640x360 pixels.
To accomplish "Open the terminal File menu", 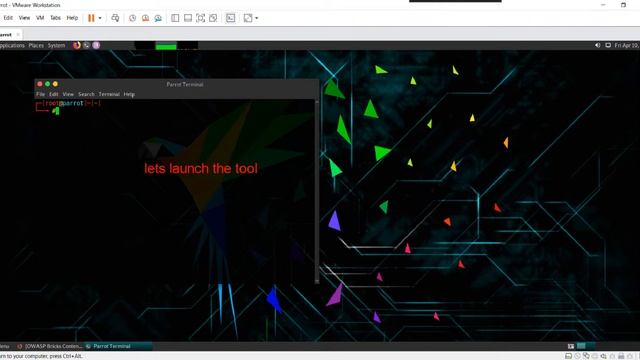I will [40, 94].
